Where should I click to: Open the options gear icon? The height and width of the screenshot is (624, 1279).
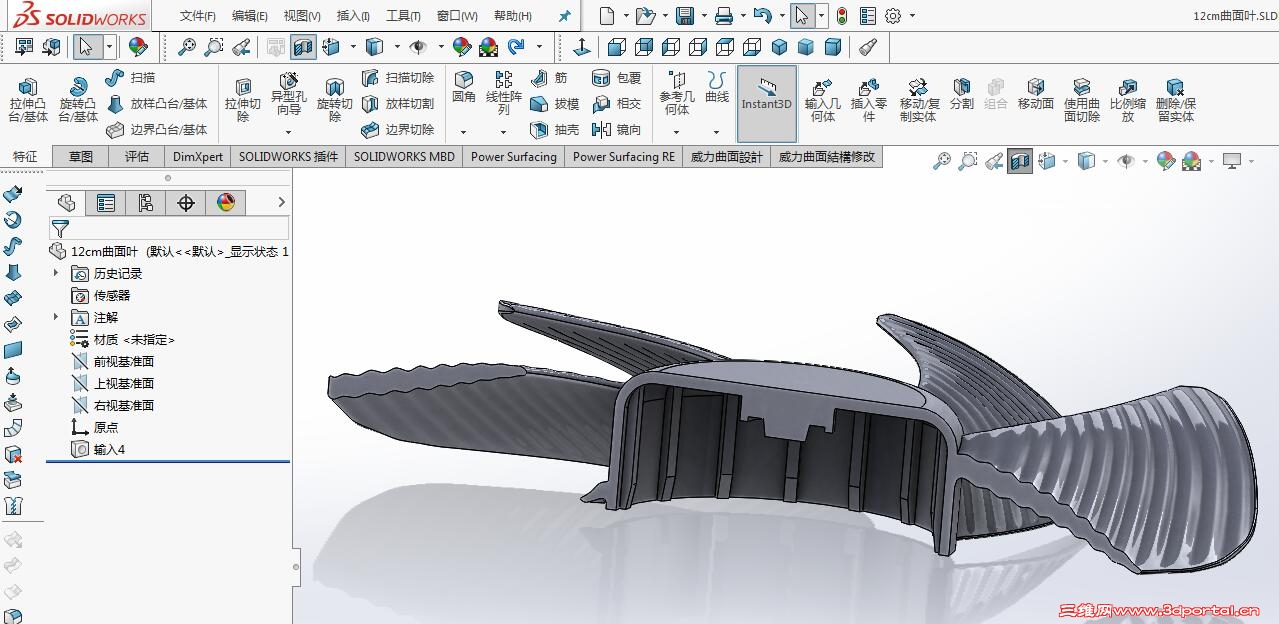(893, 16)
